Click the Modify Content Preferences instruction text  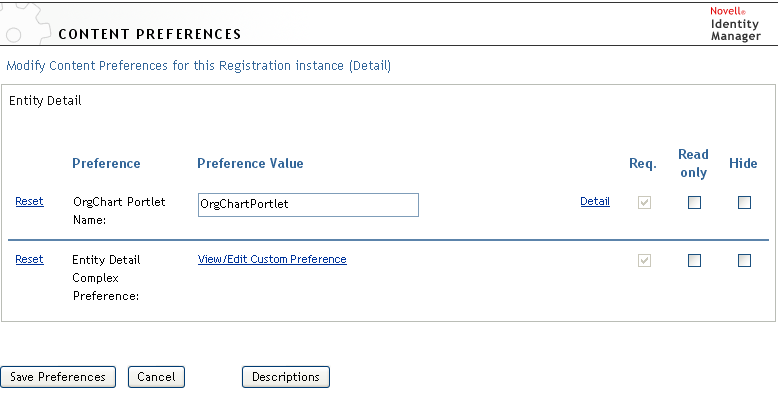point(199,66)
